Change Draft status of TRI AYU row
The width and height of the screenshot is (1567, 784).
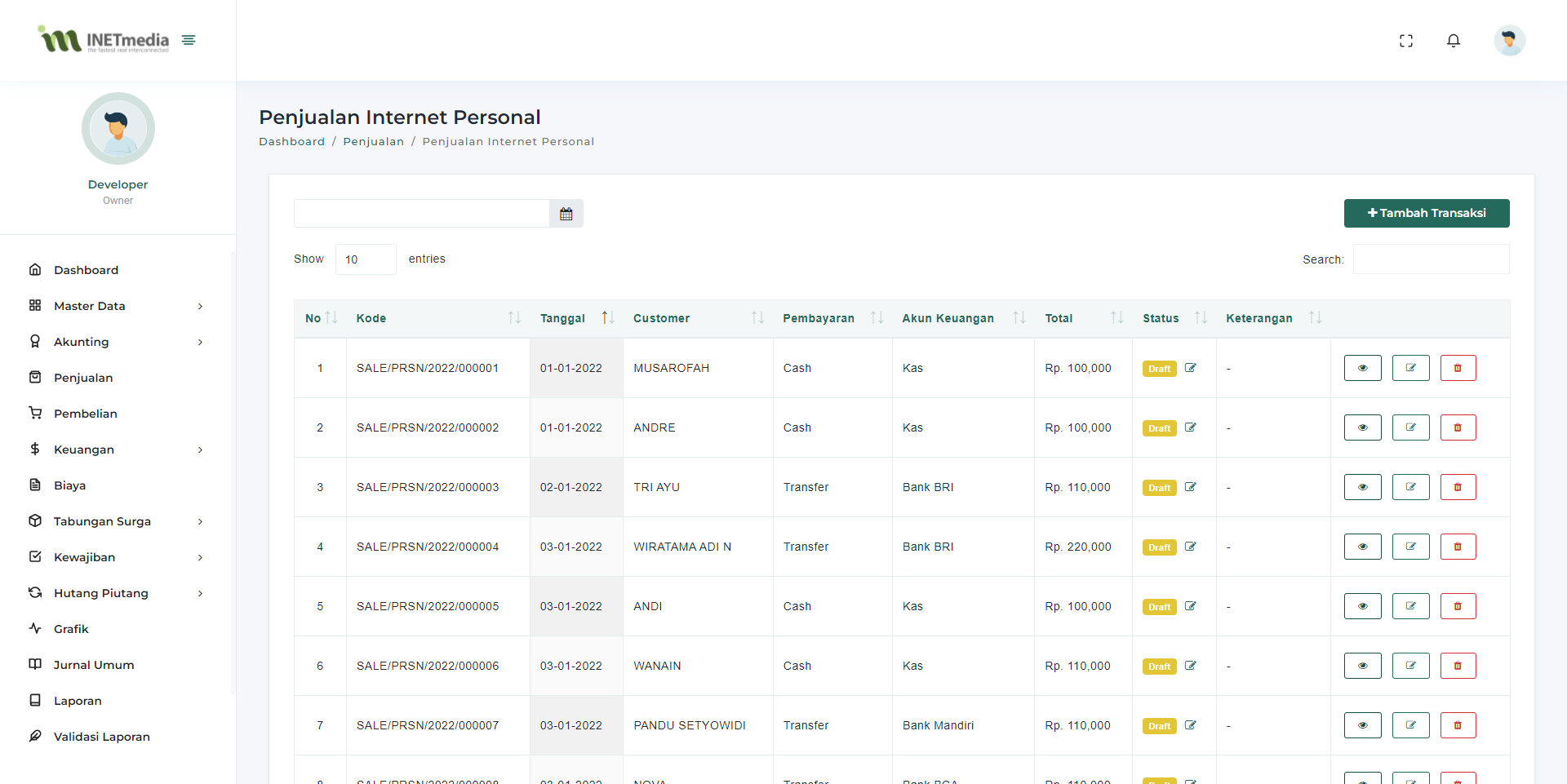(x=1191, y=487)
